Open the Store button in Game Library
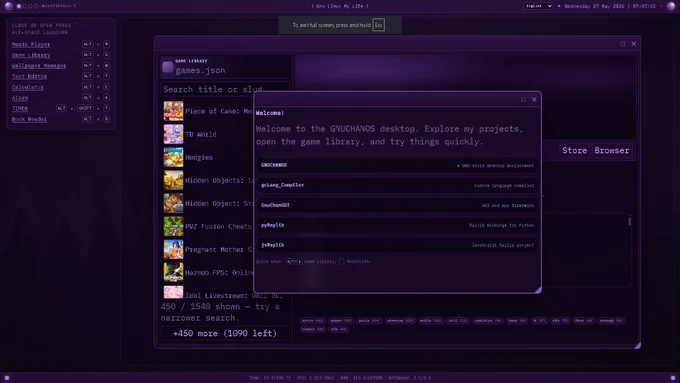 [574, 151]
